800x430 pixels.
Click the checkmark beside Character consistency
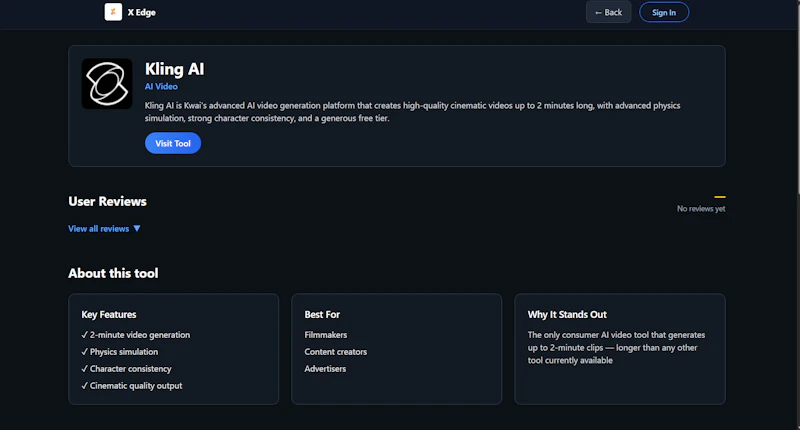click(85, 368)
